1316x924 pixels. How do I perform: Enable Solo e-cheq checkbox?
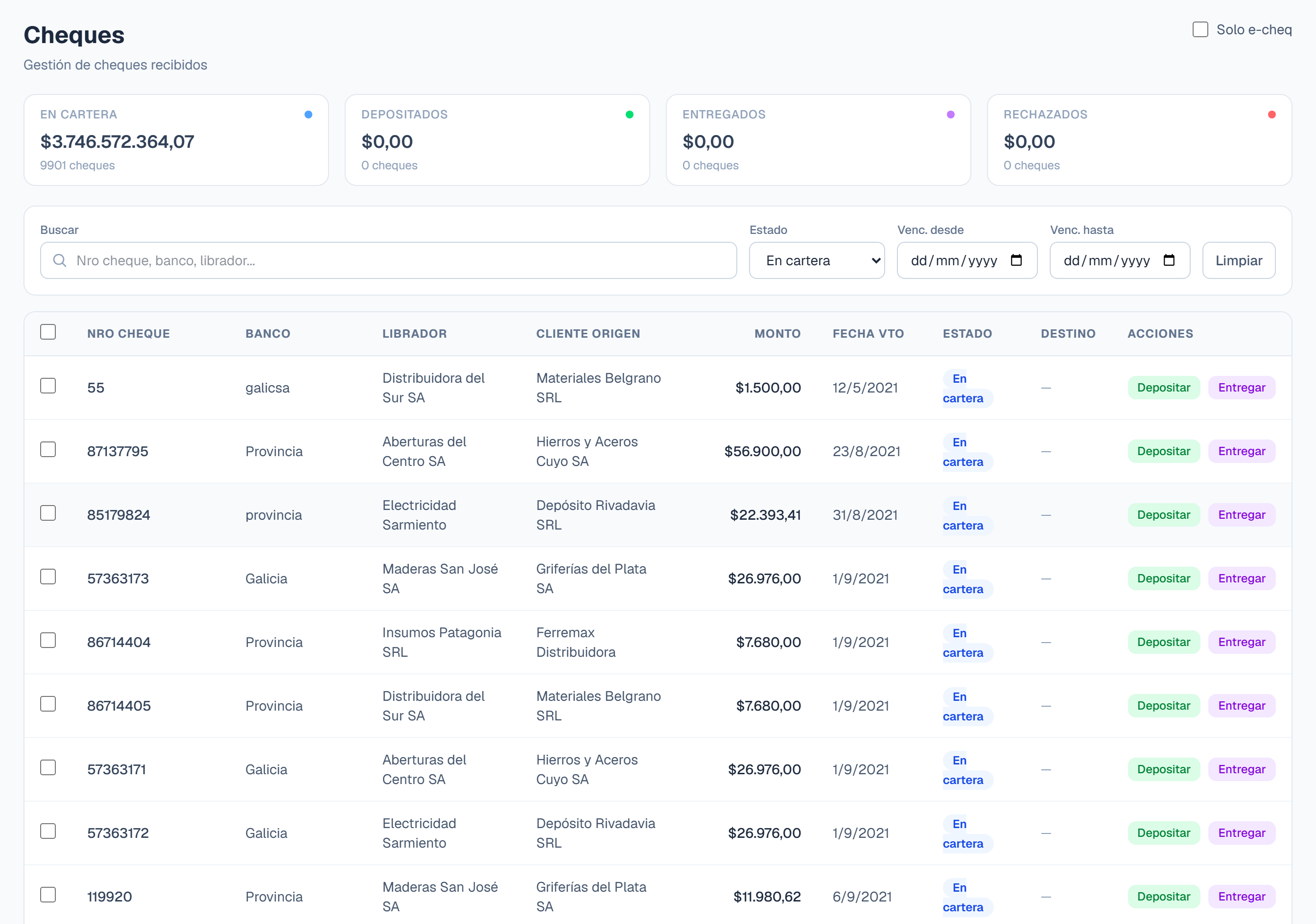(1200, 29)
